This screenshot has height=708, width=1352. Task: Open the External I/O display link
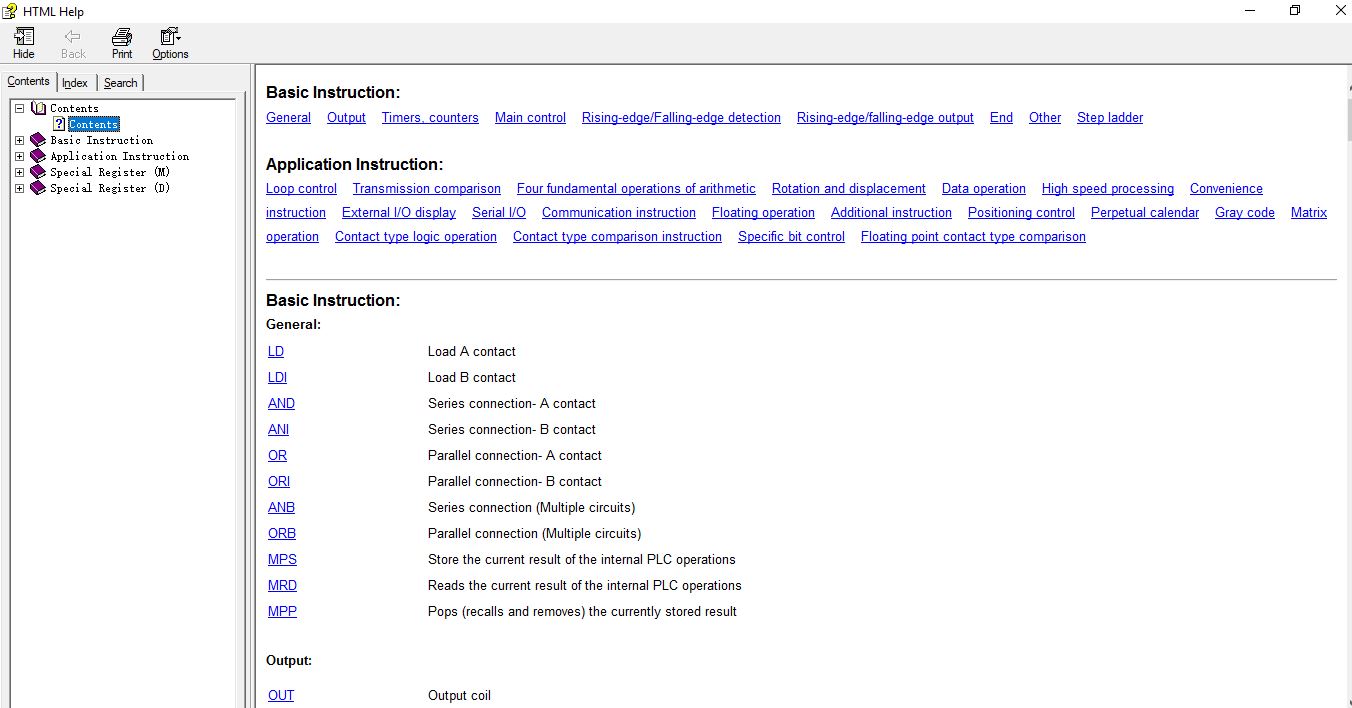399,212
